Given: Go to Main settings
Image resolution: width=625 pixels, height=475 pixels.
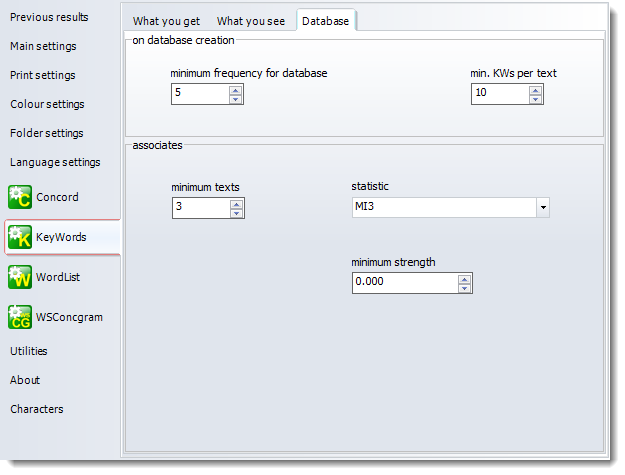Looking at the screenshot, I should pos(43,46).
